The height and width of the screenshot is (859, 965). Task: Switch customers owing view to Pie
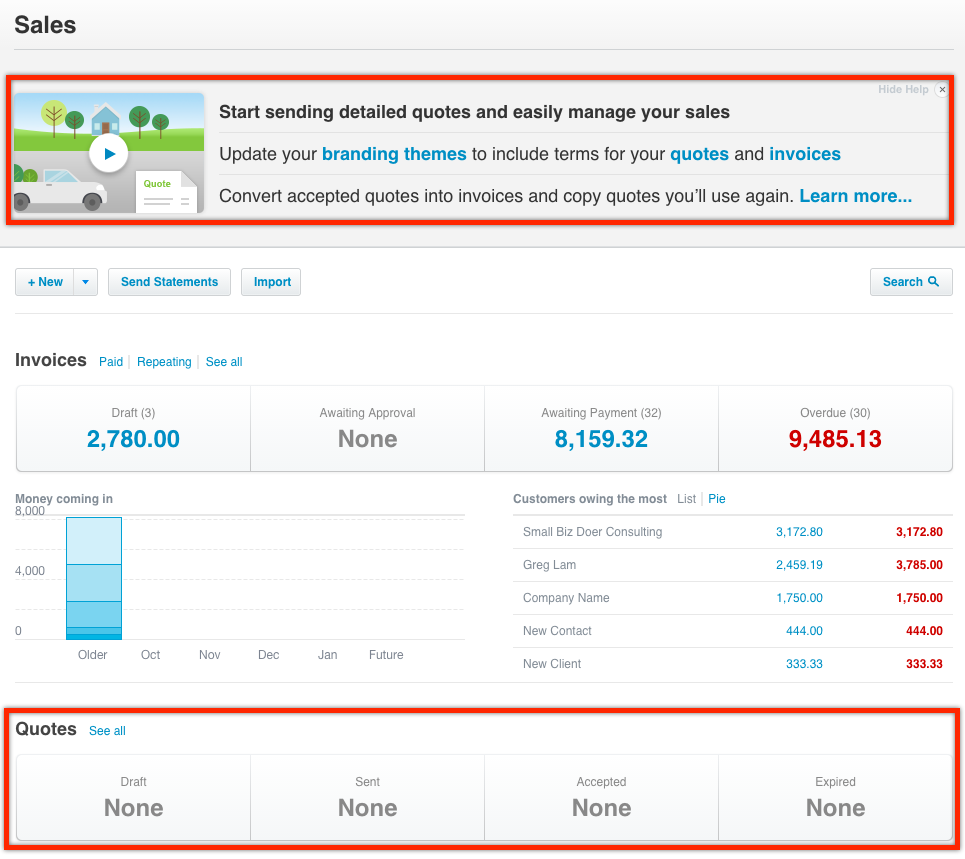tap(717, 499)
